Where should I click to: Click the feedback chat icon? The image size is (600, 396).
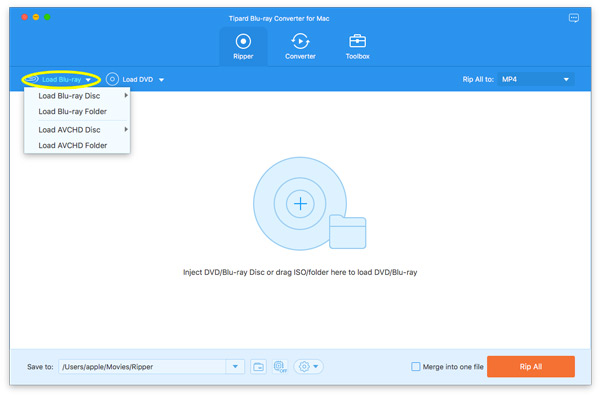574,18
